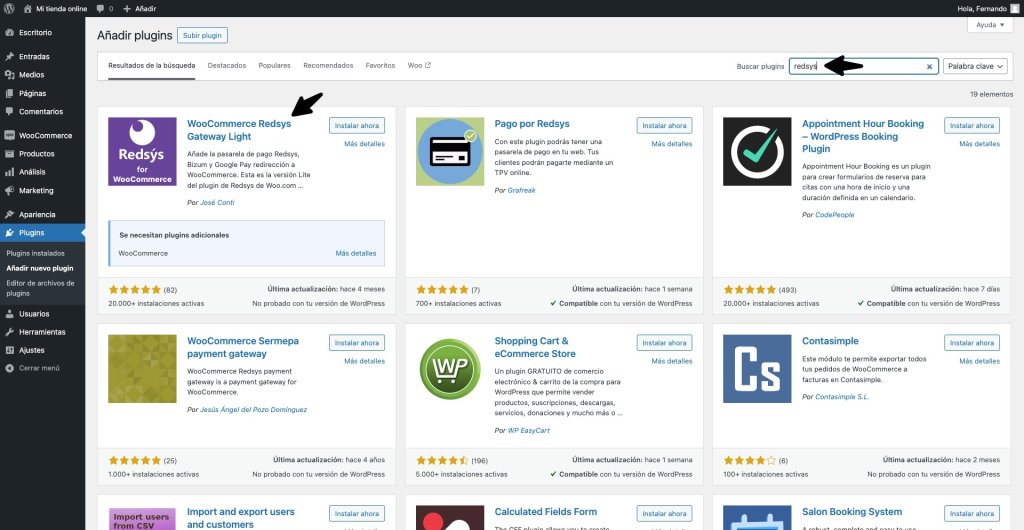View Más detalles for required WooCommerce plugin
The image size is (1024, 530).
(356, 253)
